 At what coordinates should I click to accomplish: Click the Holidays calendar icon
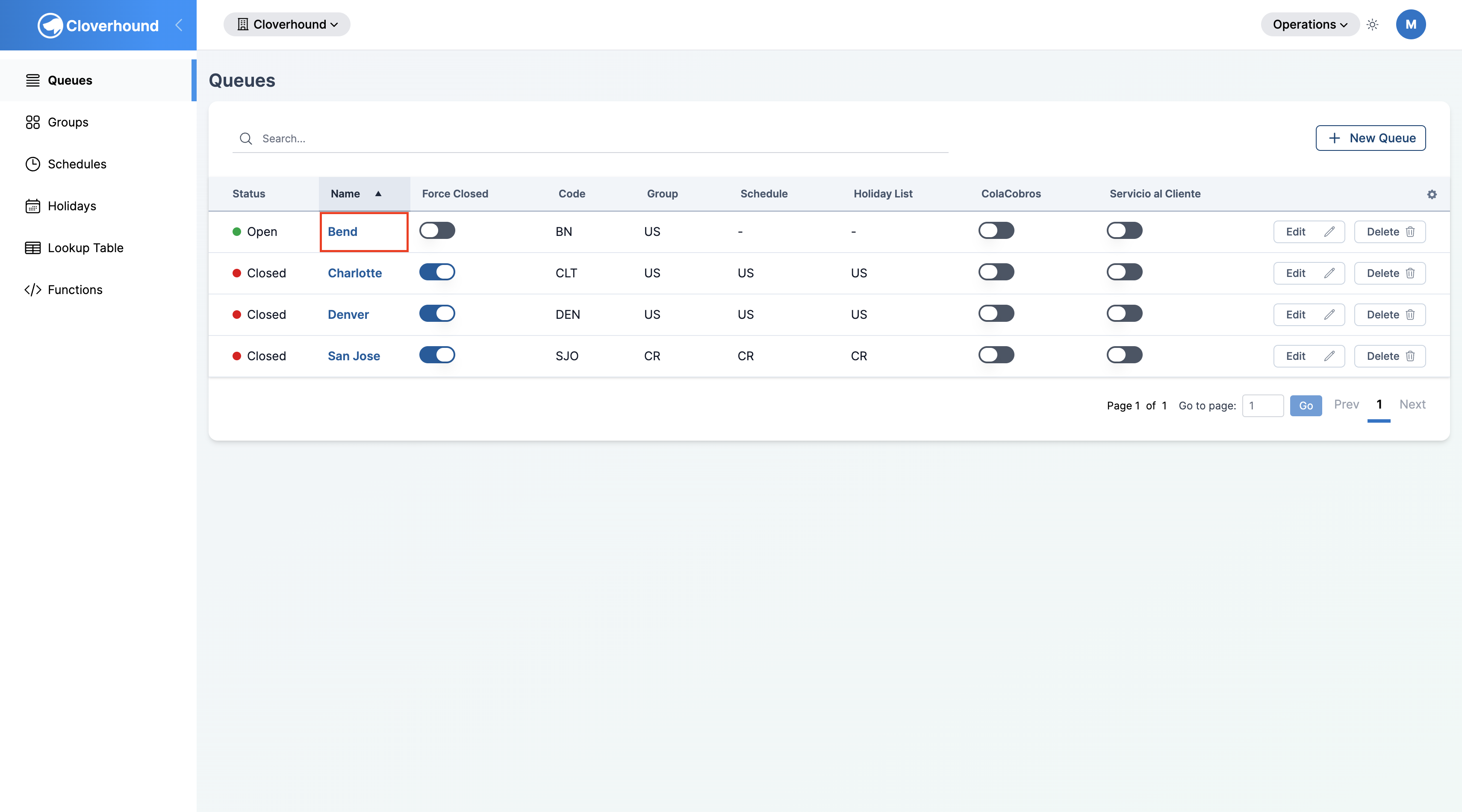[x=33, y=206]
